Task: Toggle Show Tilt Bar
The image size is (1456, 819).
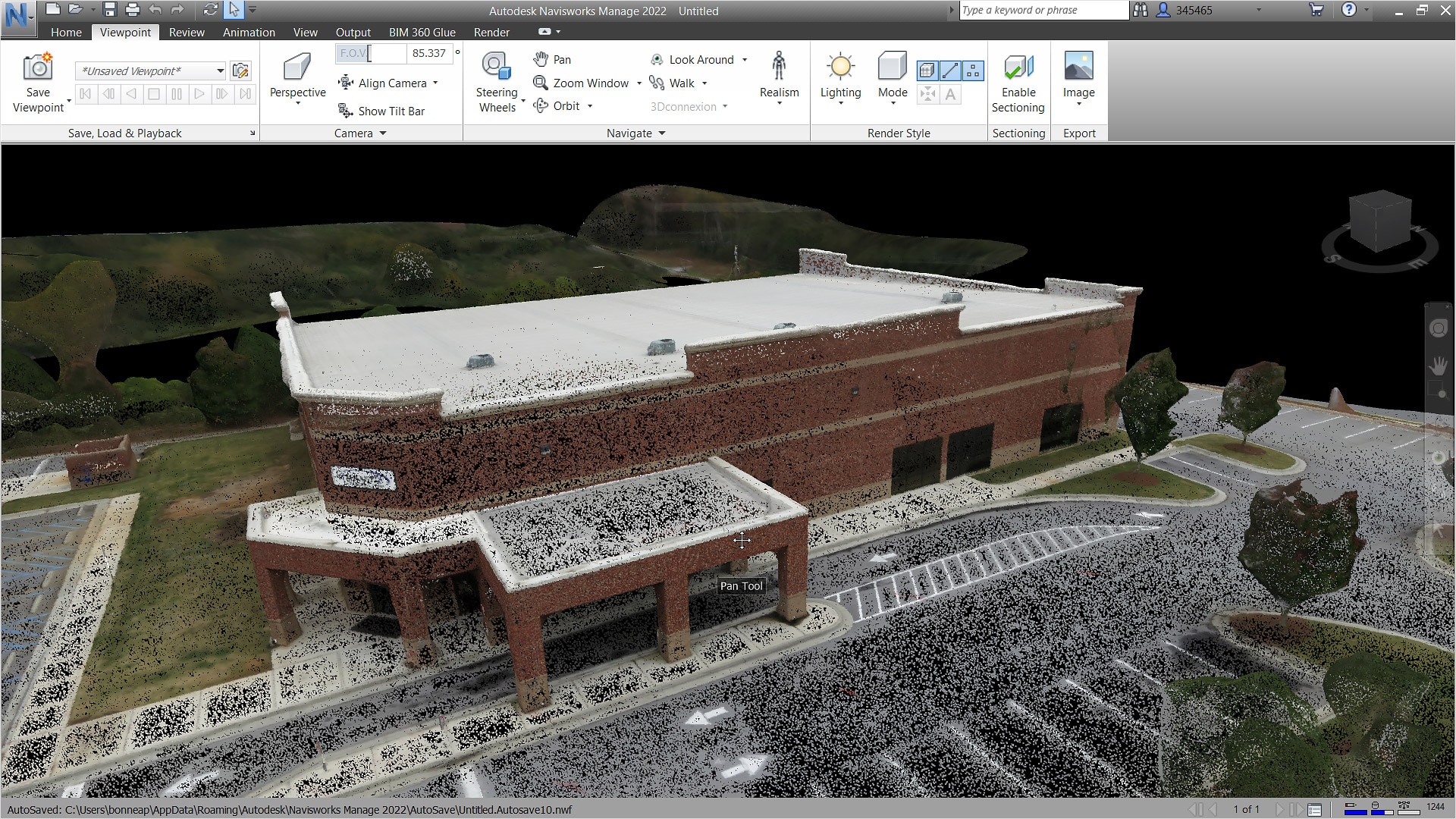Action: point(382,111)
